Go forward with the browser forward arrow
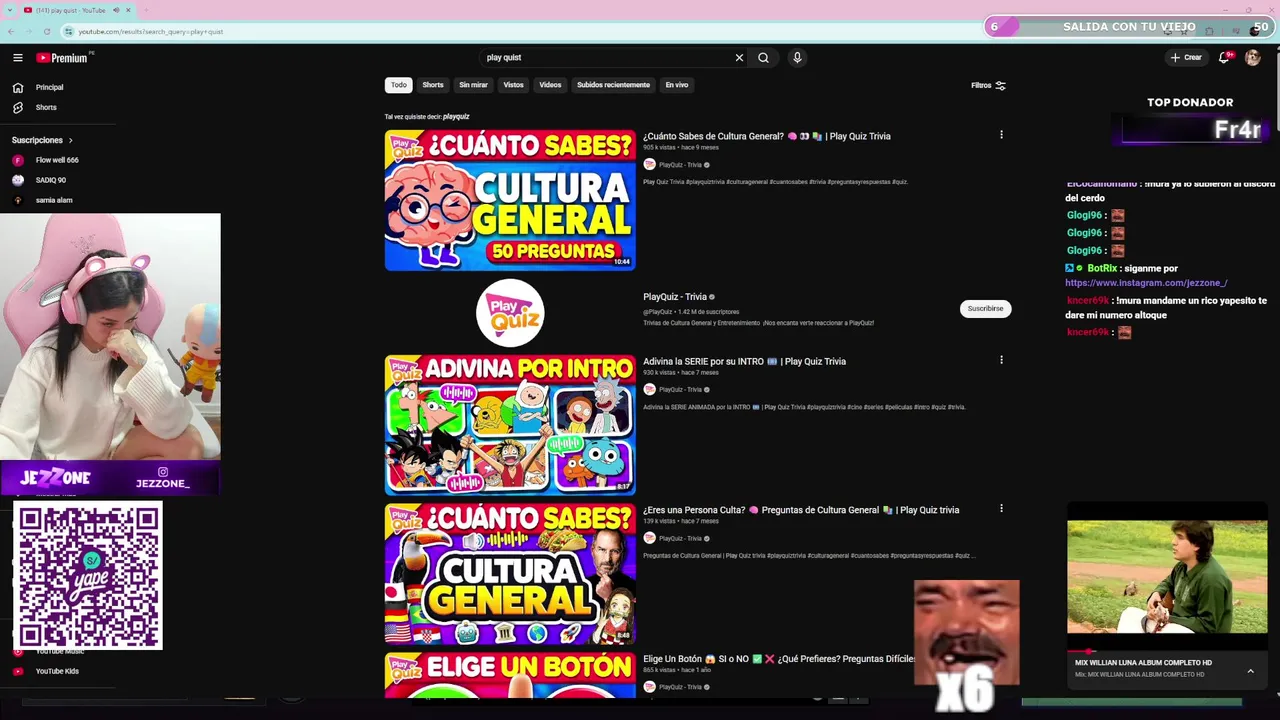Image resolution: width=1280 pixels, height=720 pixels. pyautogui.click(x=28, y=32)
